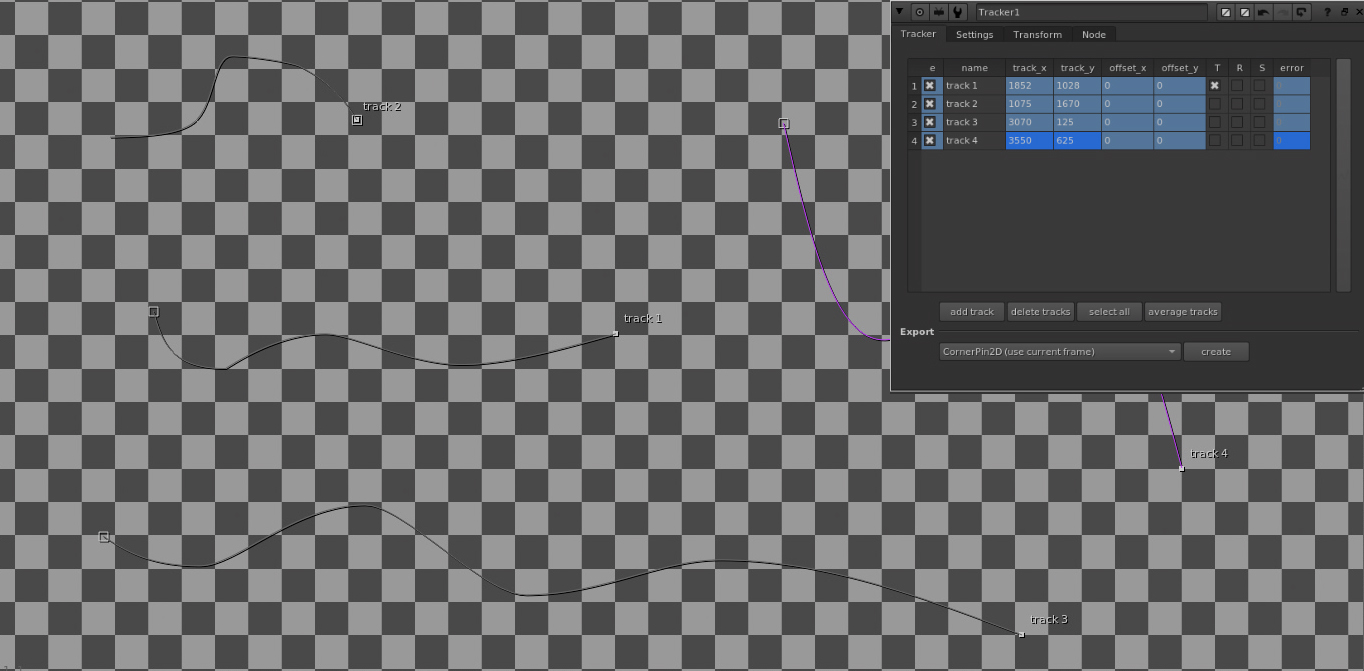Select the track 2 marker in viewer
This screenshot has width=1364, height=671.
(x=357, y=120)
